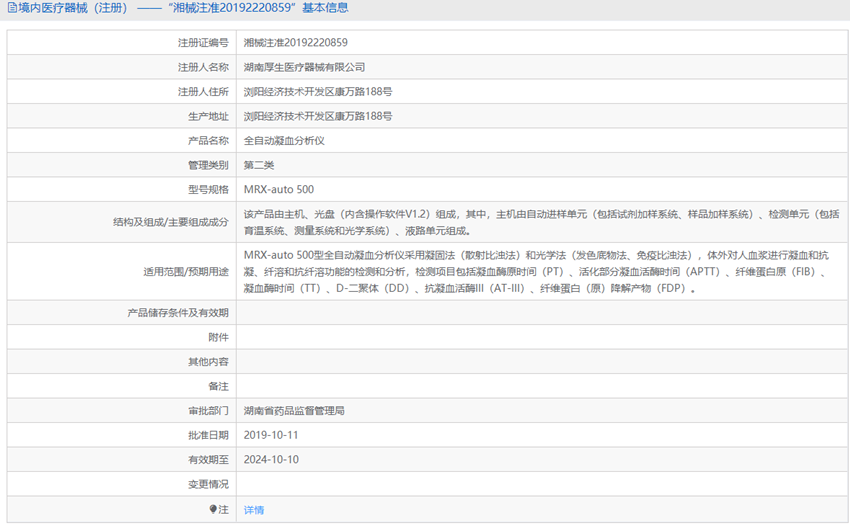Click the 注册证编号 row label
Image resolution: width=850 pixels, height=525 pixels.
202,43
